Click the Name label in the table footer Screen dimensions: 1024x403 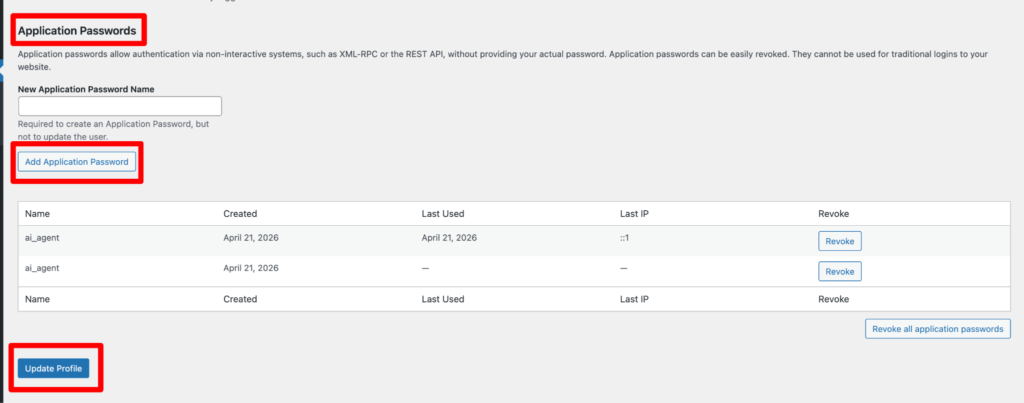click(x=37, y=299)
